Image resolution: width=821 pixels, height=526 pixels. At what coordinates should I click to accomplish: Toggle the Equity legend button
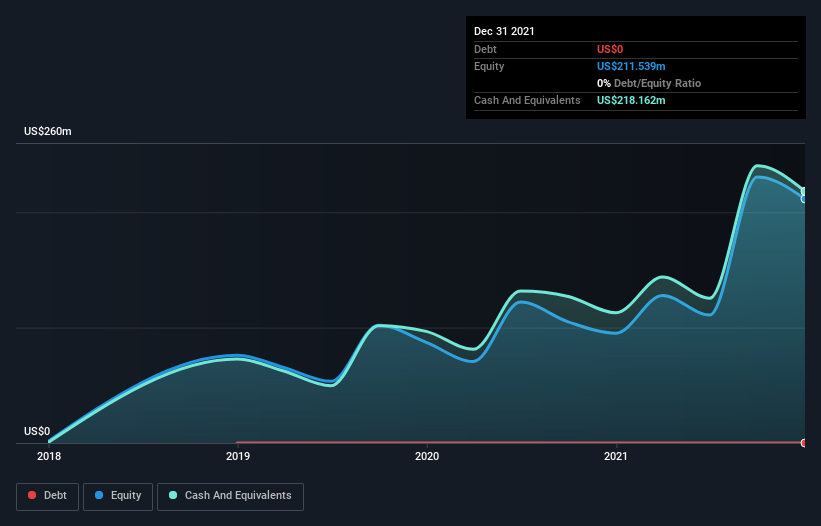tap(118, 496)
